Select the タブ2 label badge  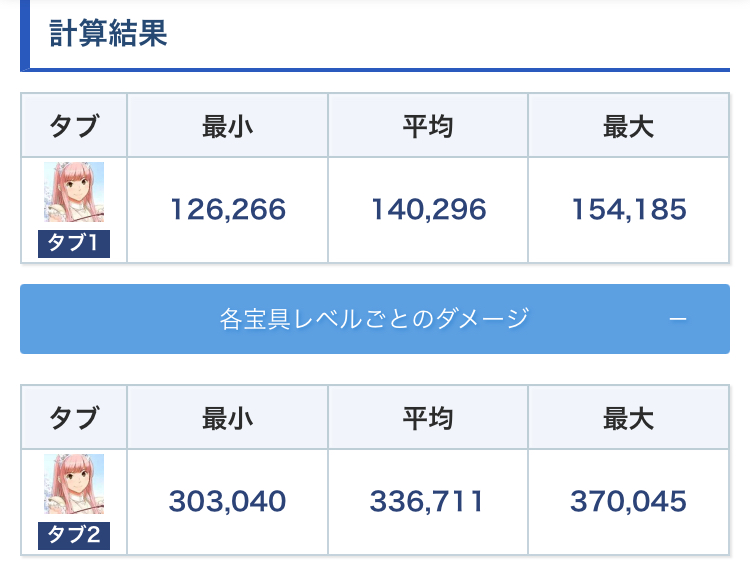(74, 535)
